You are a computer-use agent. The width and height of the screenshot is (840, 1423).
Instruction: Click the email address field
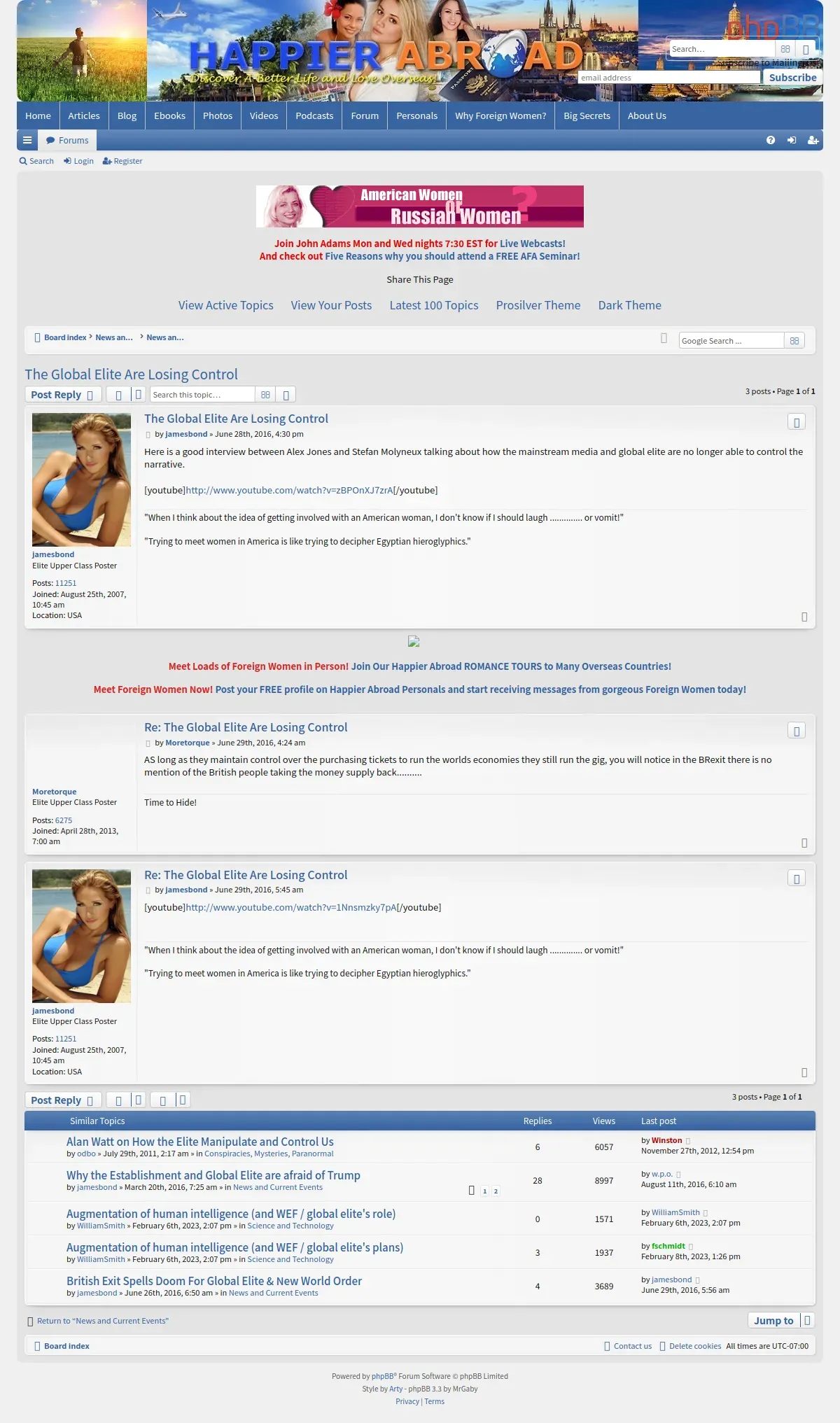(668, 78)
